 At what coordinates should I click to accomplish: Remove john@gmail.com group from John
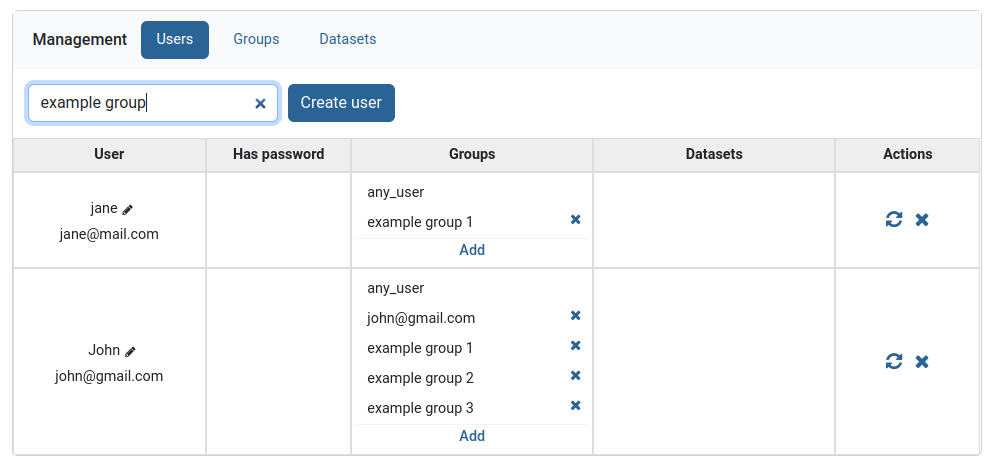pos(575,316)
